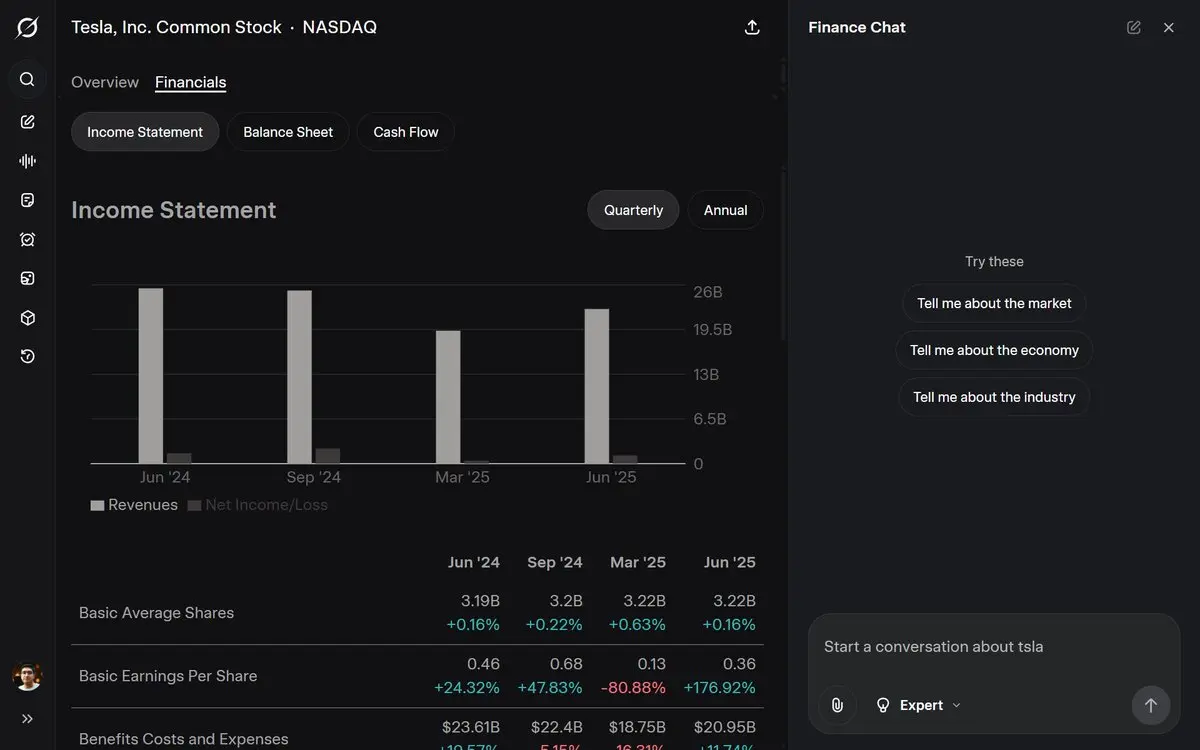Select the Financials tab

pos(190,82)
